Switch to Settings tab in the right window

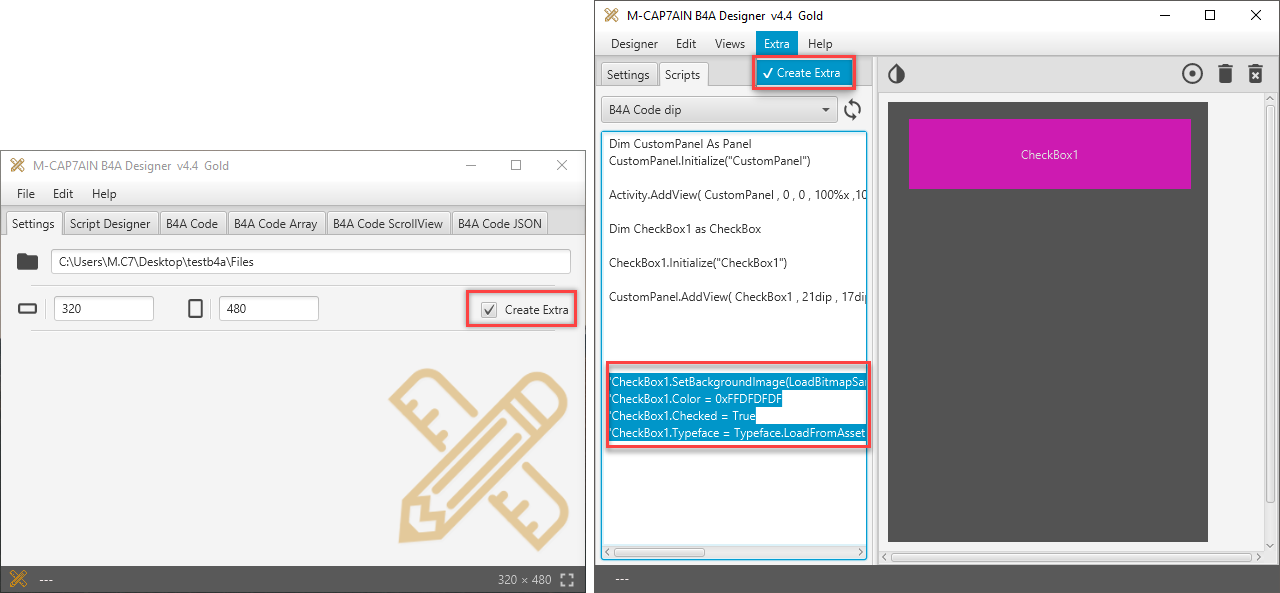point(628,75)
